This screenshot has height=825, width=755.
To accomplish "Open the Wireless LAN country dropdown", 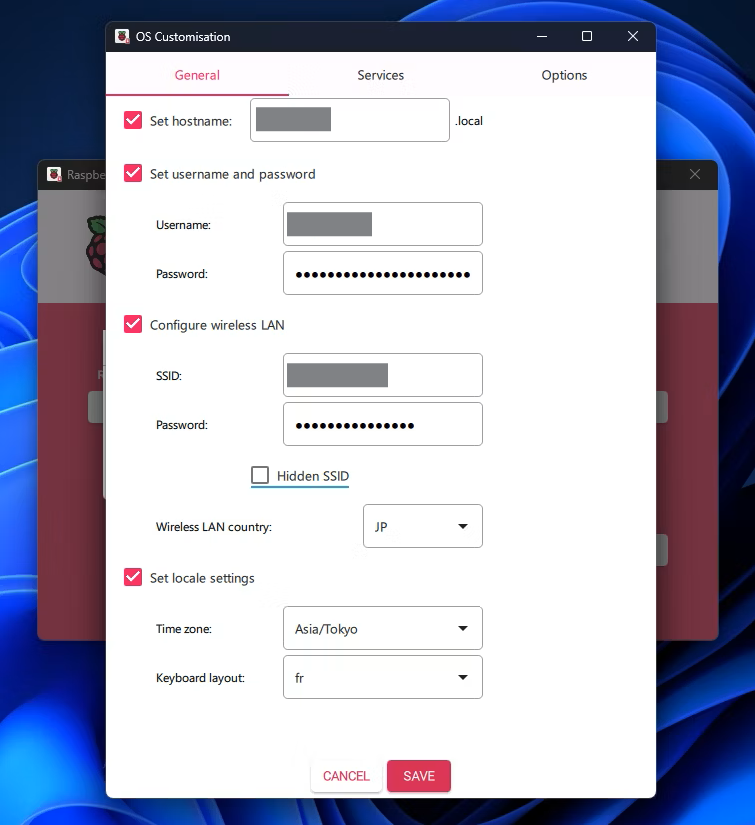I will tap(422, 526).
